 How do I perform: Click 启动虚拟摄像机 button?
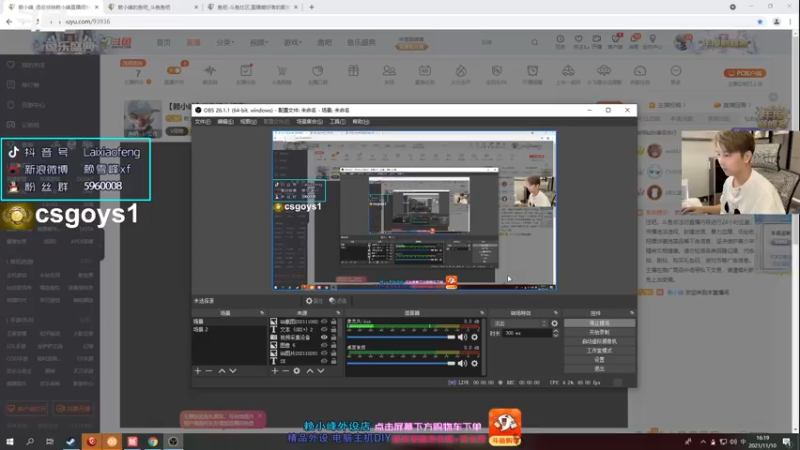599,341
